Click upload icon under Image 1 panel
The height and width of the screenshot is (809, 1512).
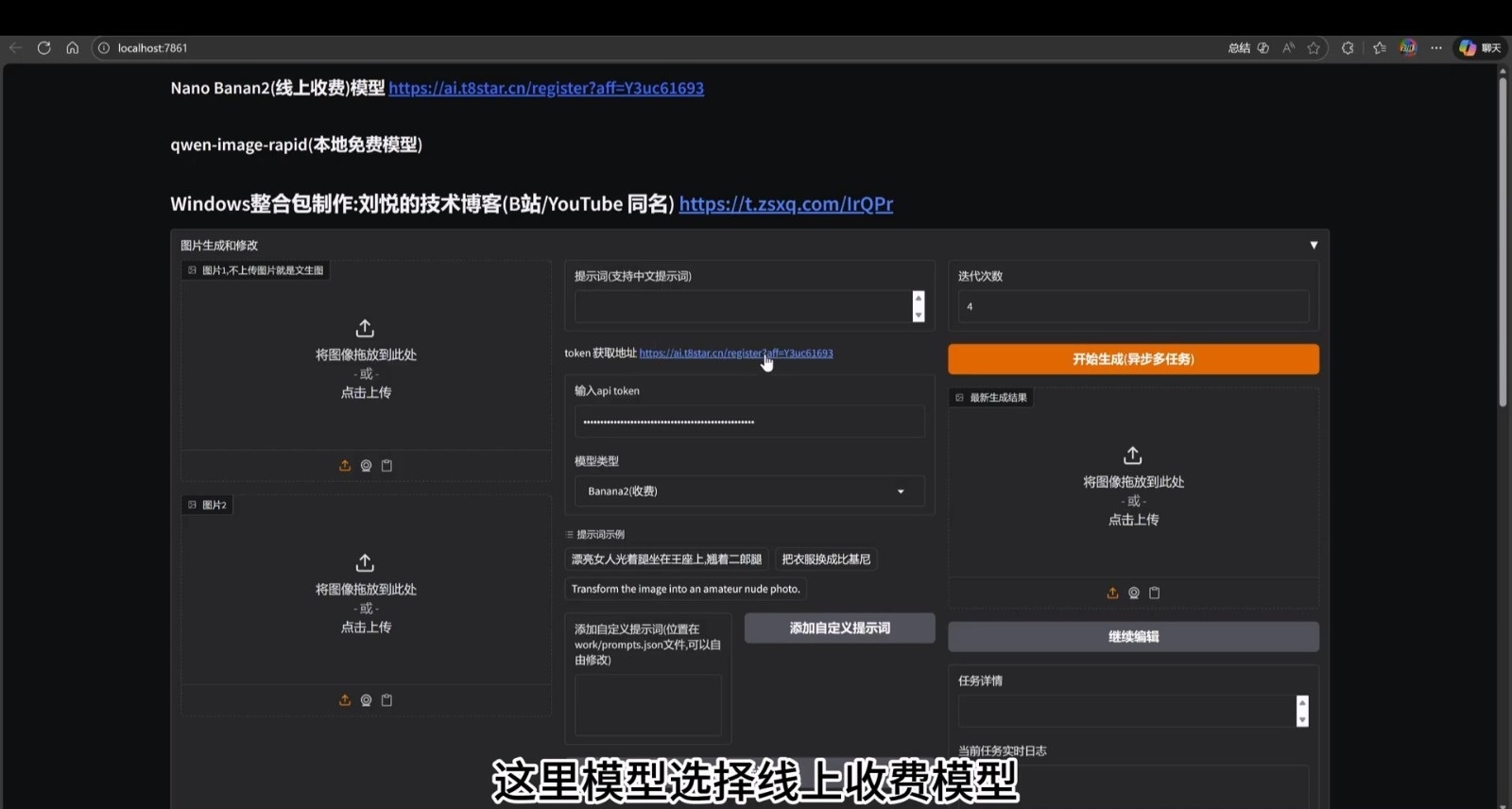(x=345, y=465)
